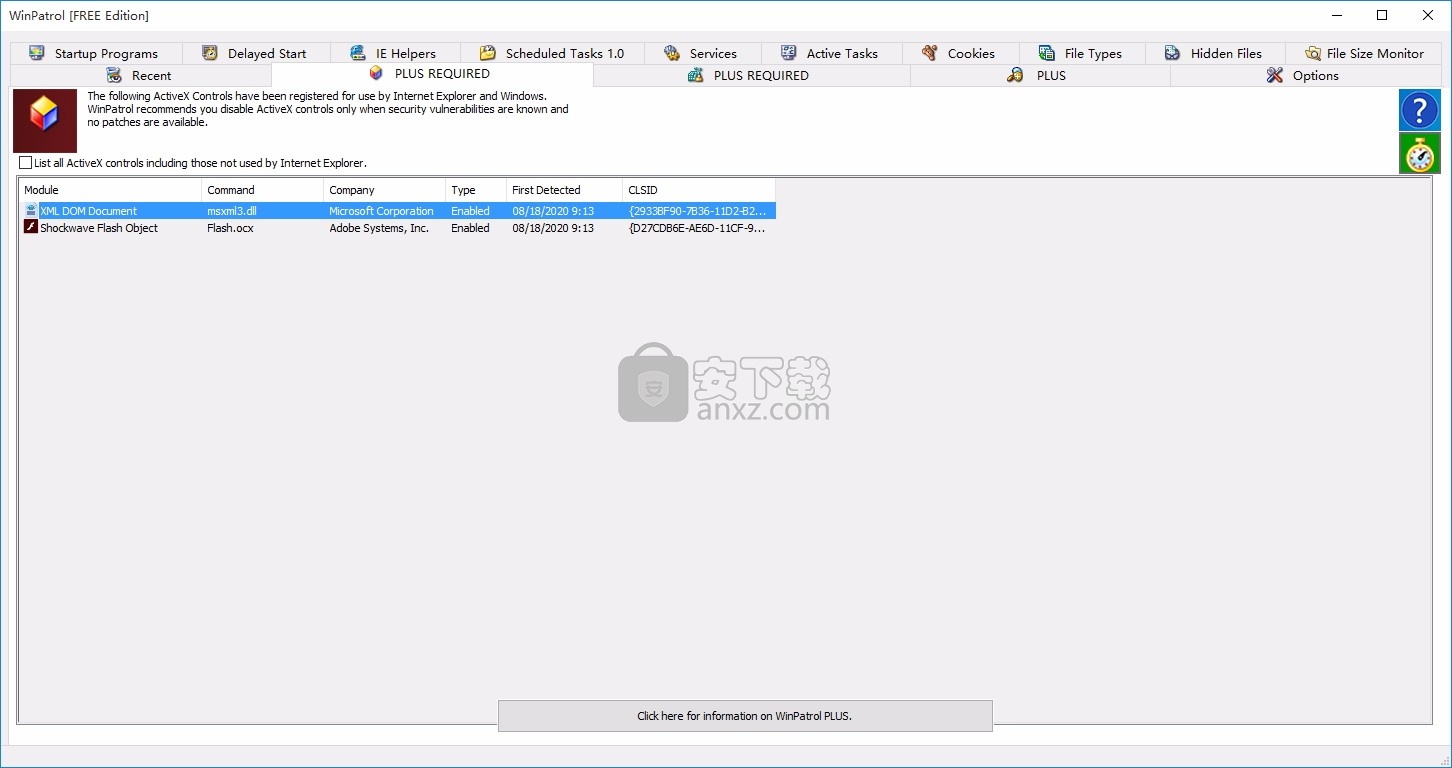
Task: Sort by First Detected column header
Action: (564, 190)
